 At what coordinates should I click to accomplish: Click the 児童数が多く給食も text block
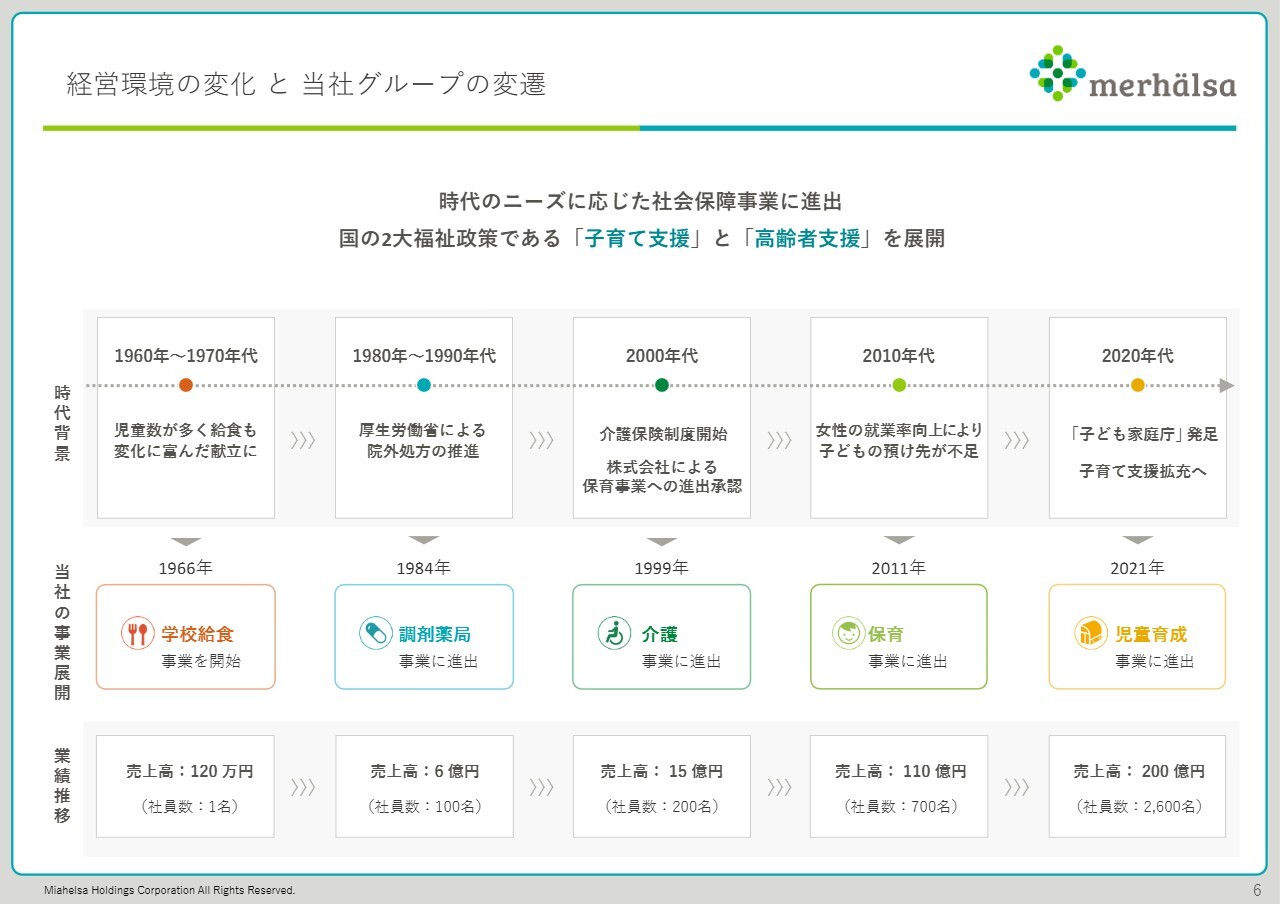pos(186,441)
